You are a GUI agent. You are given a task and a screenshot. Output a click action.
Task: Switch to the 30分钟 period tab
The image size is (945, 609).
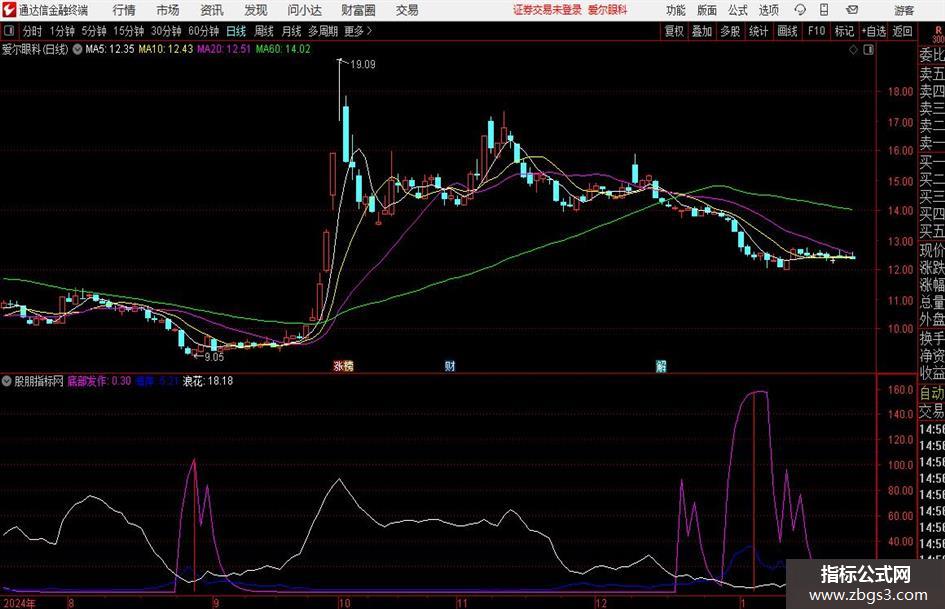pyautogui.click(x=166, y=31)
